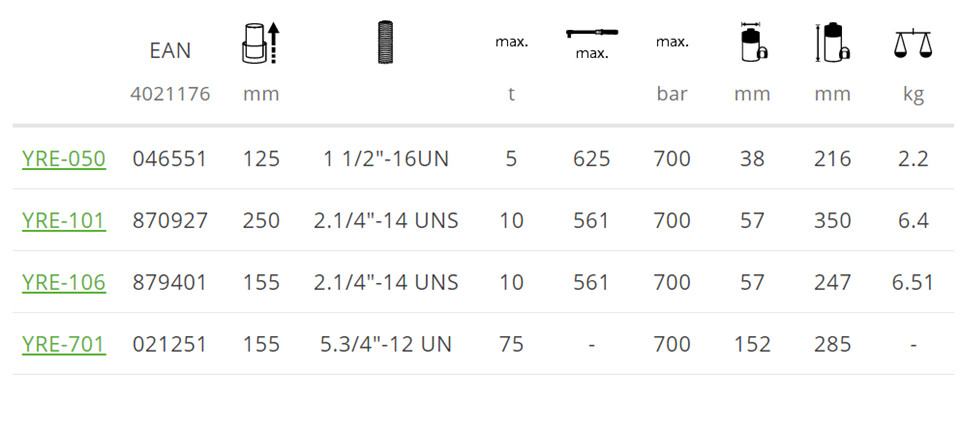Click the 350 mm height value

833,220
